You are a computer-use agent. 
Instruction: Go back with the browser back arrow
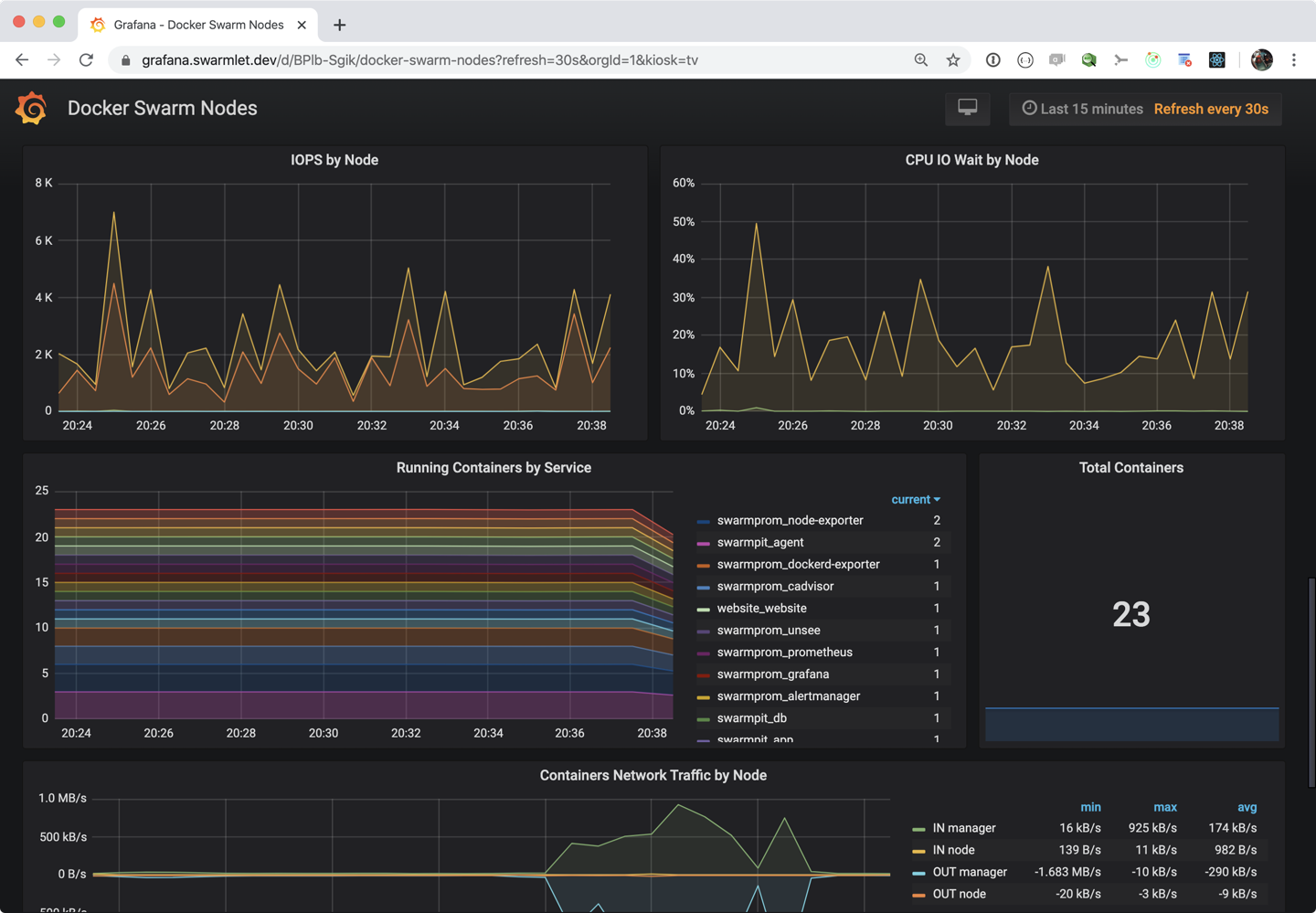[22, 60]
